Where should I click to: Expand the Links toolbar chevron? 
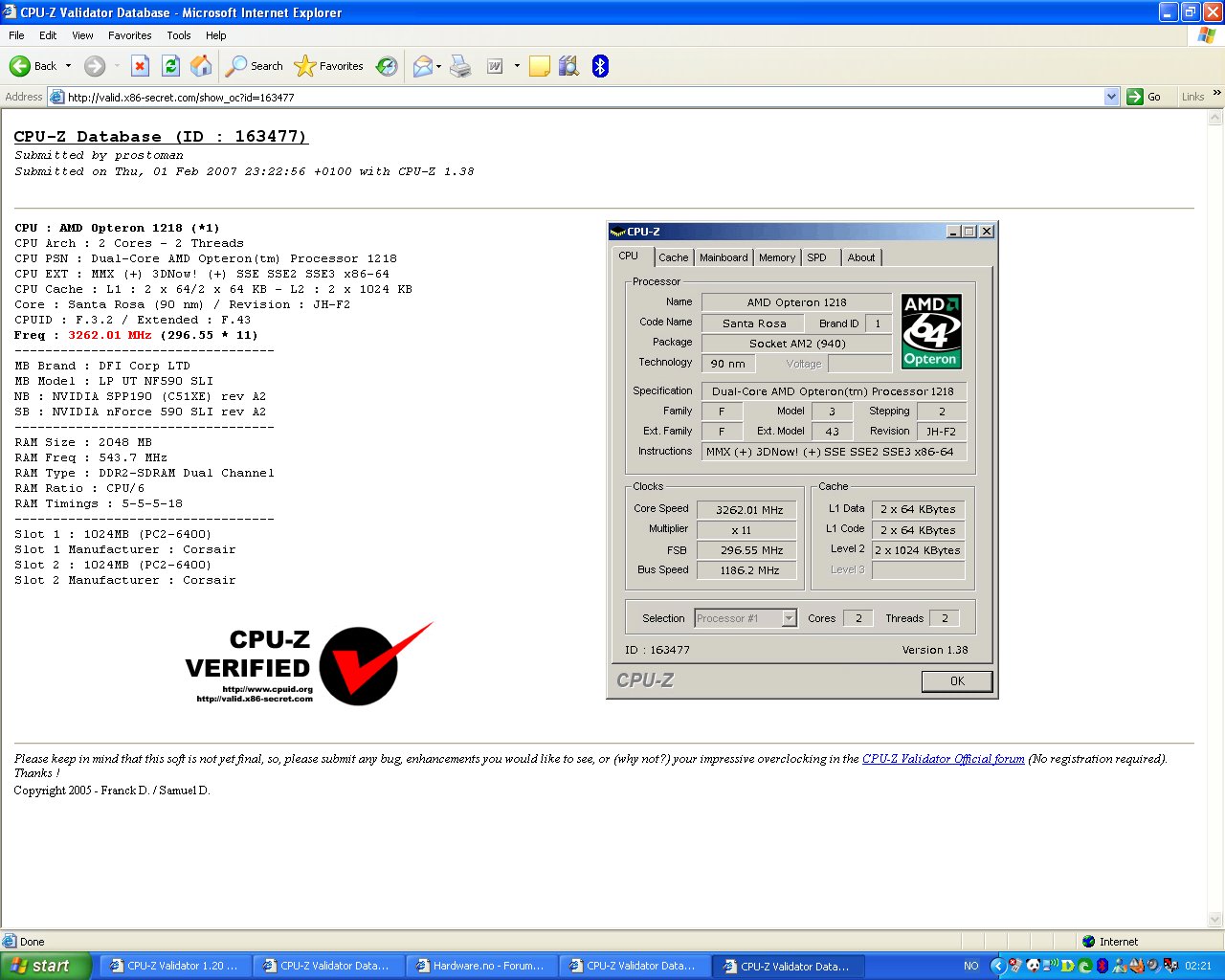point(1217,94)
